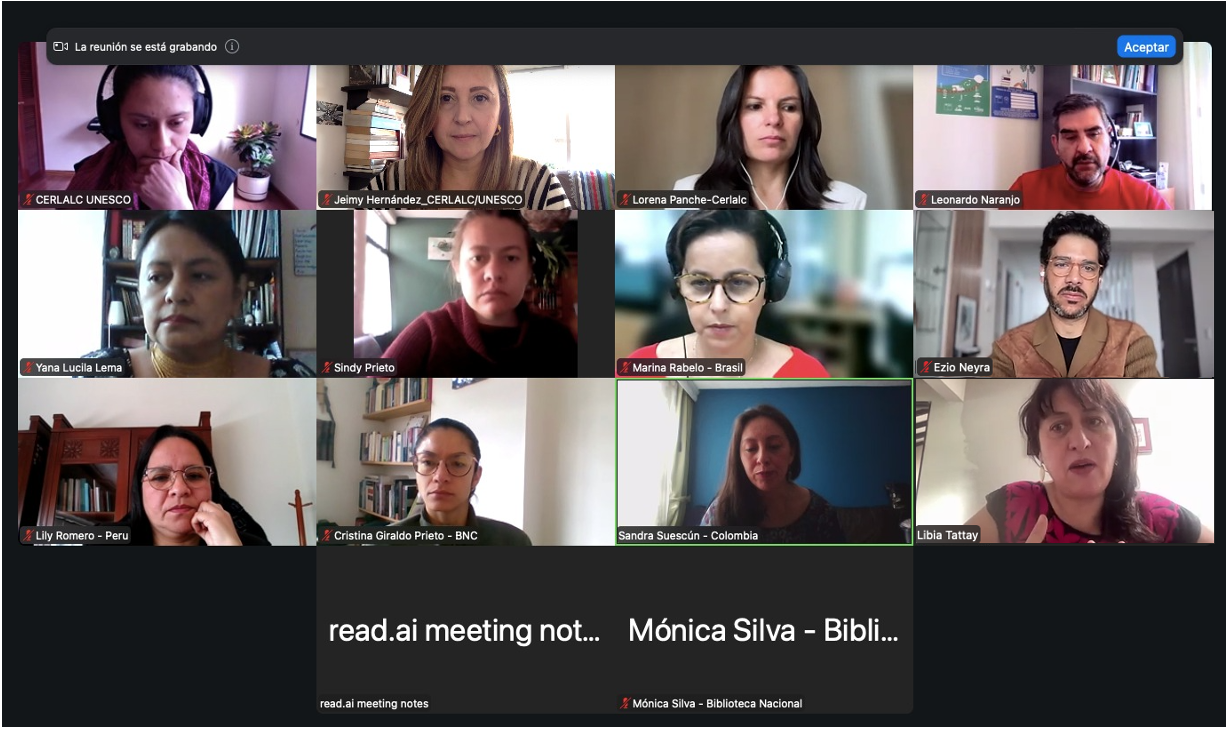Select Marina Rabelo - Brasil video tile
This screenshot has width=1226, height=729.
click(x=764, y=294)
